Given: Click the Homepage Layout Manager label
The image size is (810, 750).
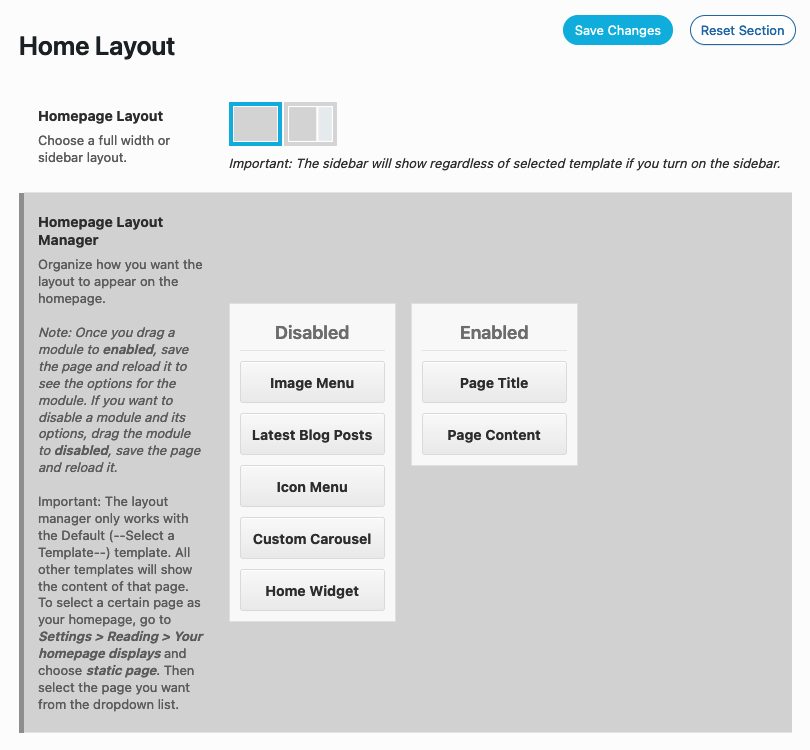Looking at the screenshot, I should [x=100, y=231].
